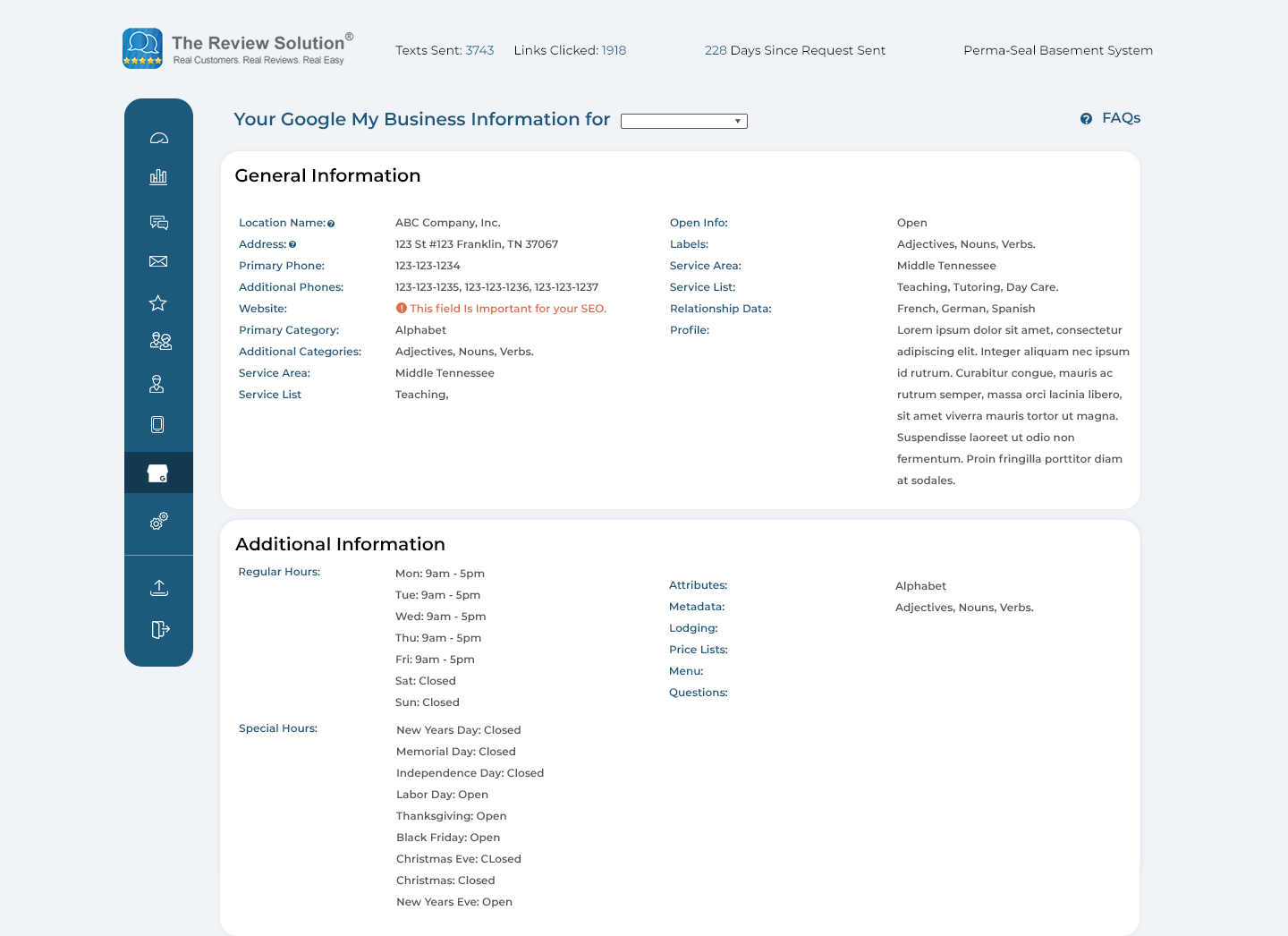Open the chat messages icon in sidebar
1288x936 pixels.
(x=159, y=222)
